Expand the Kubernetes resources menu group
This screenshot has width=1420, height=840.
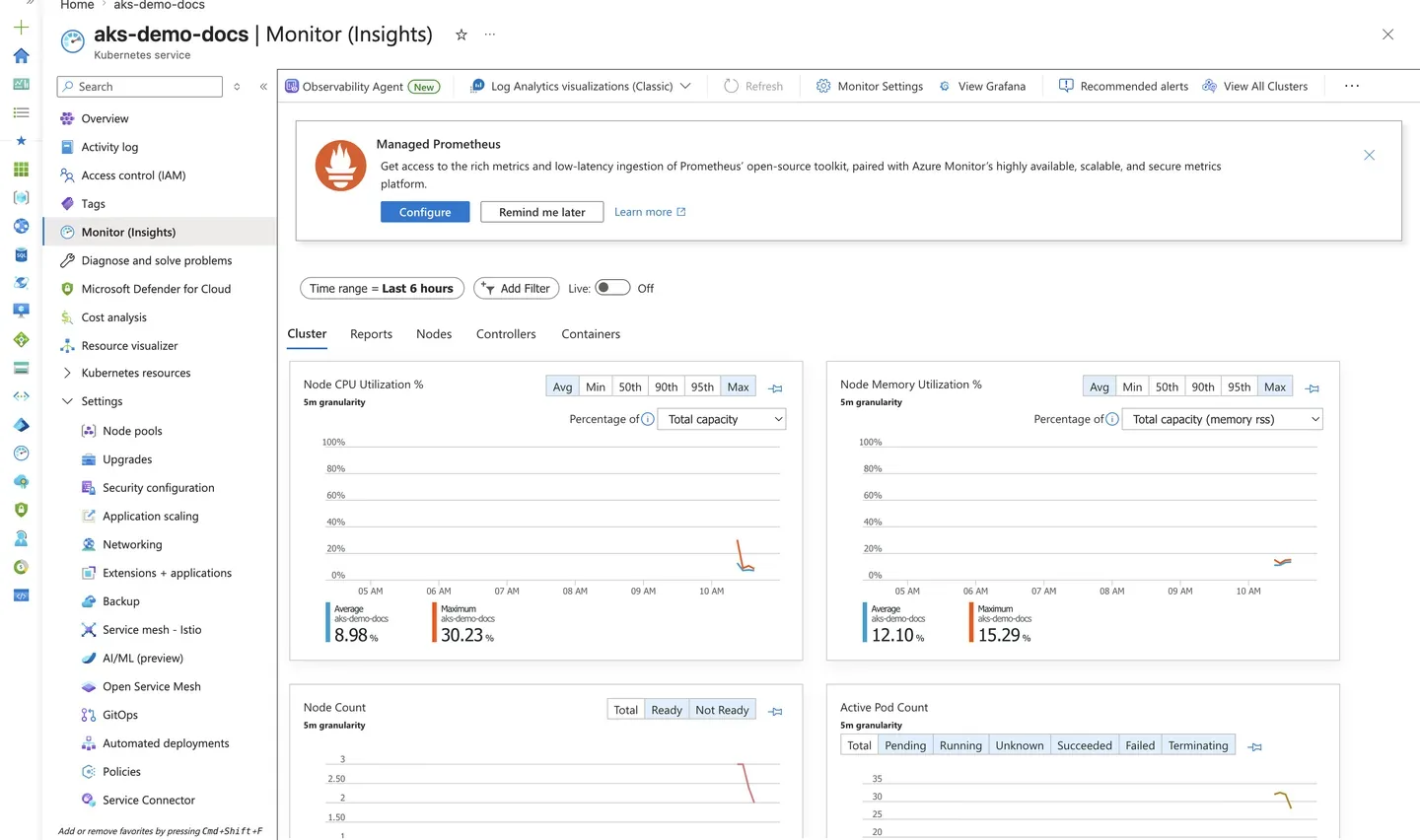(67, 373)
